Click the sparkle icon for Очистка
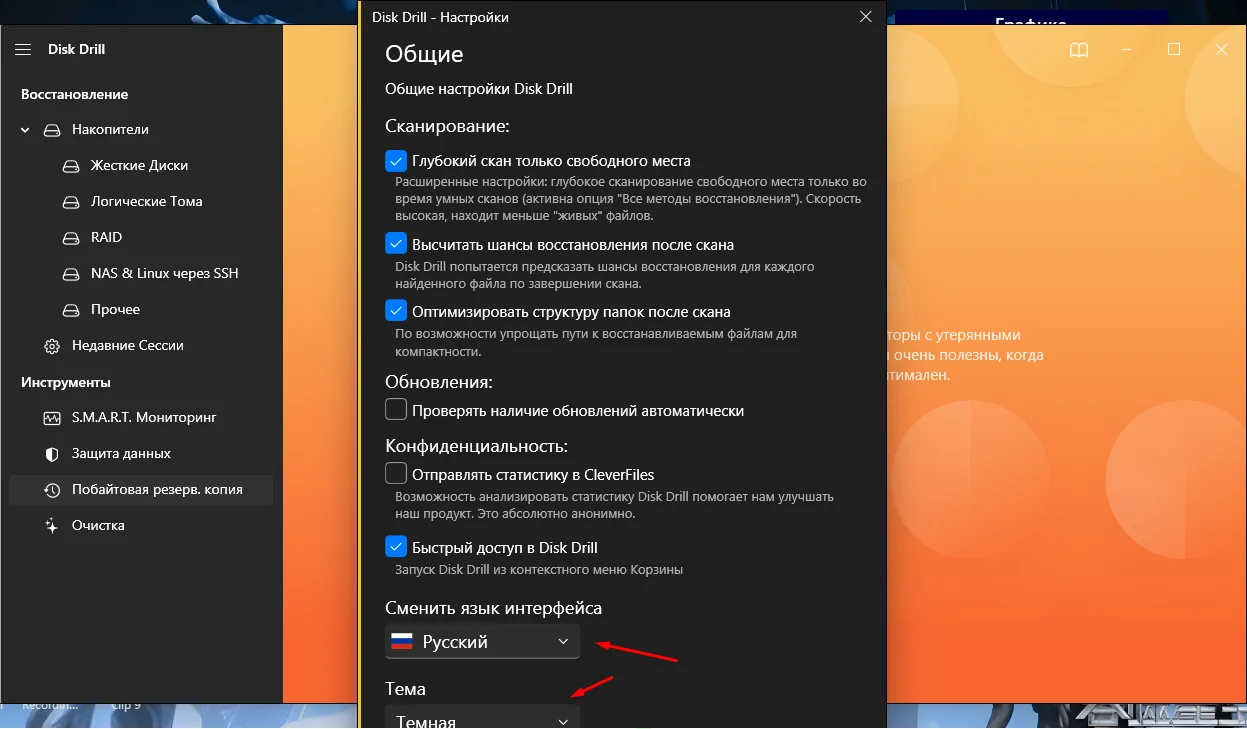This screenshot has width=1247, height=729. 52,526
